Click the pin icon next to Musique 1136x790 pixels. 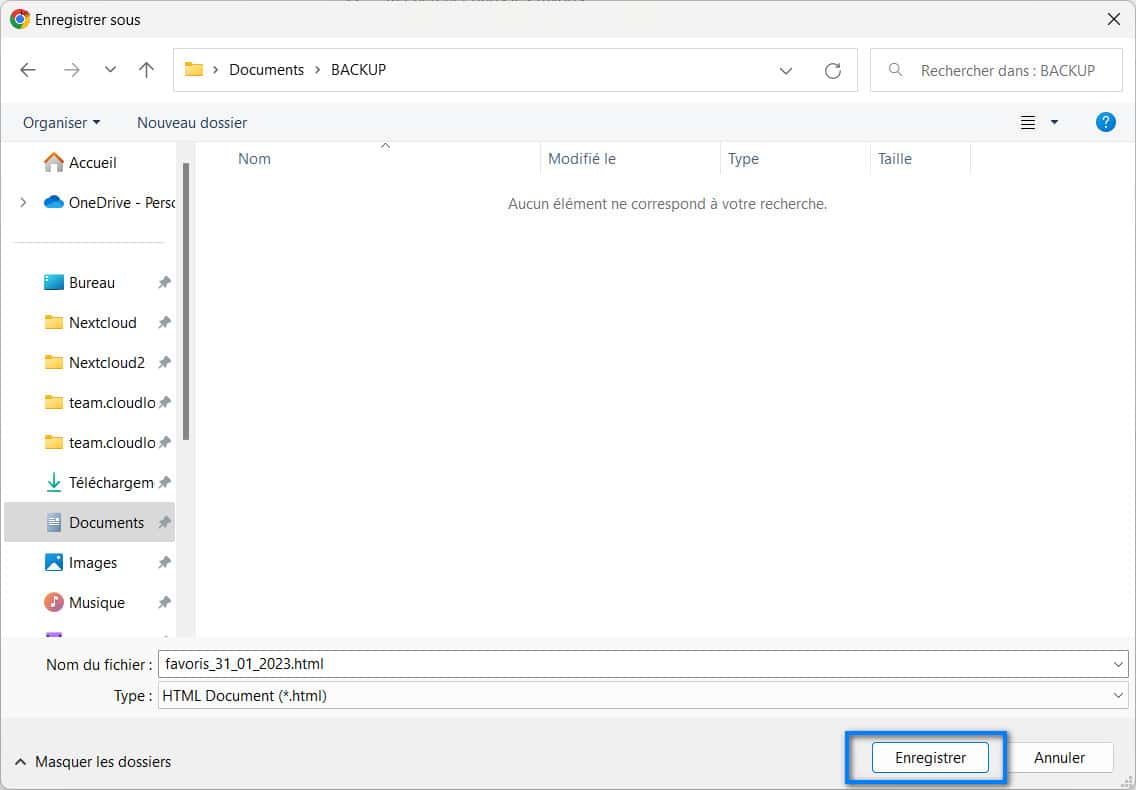pyautogui.click(x=164, y=602)
